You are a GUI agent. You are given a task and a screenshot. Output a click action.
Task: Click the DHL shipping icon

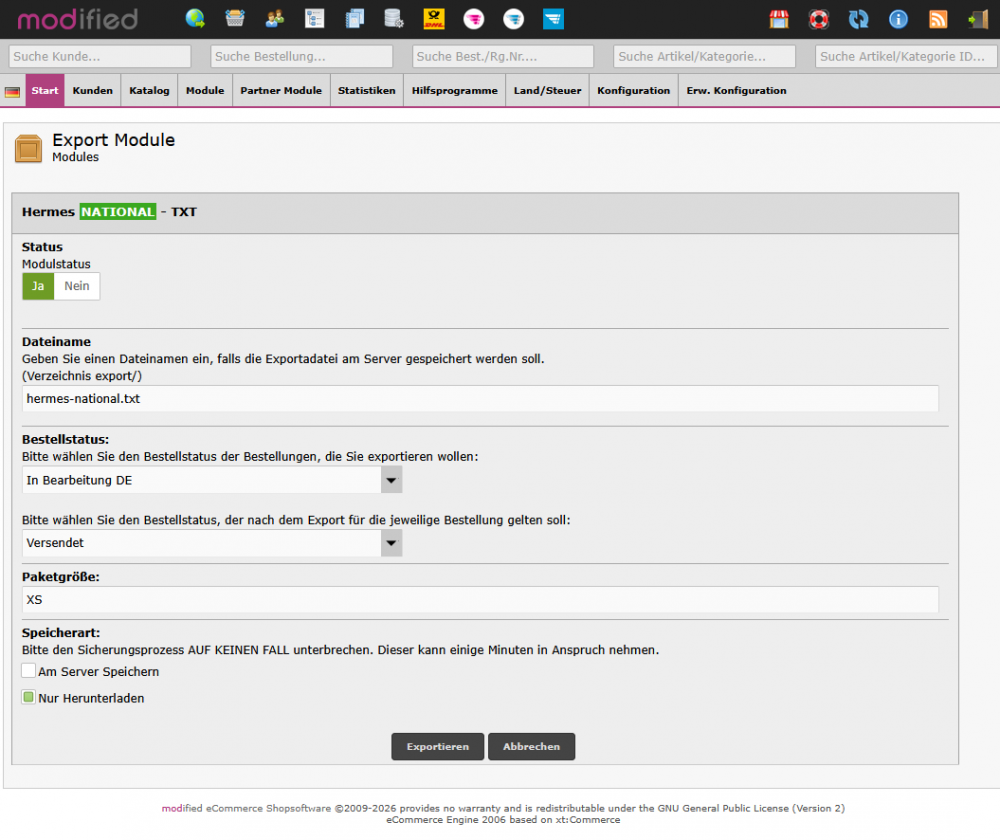click(x=434, y=18)
